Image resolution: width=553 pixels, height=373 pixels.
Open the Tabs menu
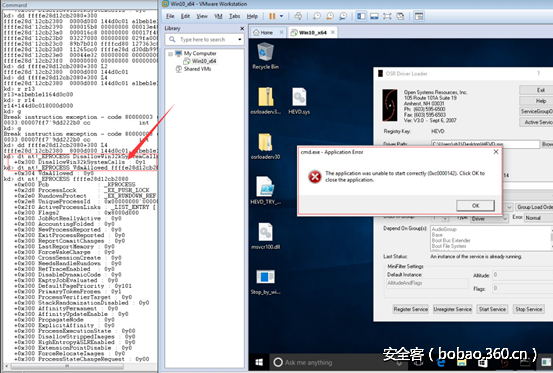tap(234, 16)
